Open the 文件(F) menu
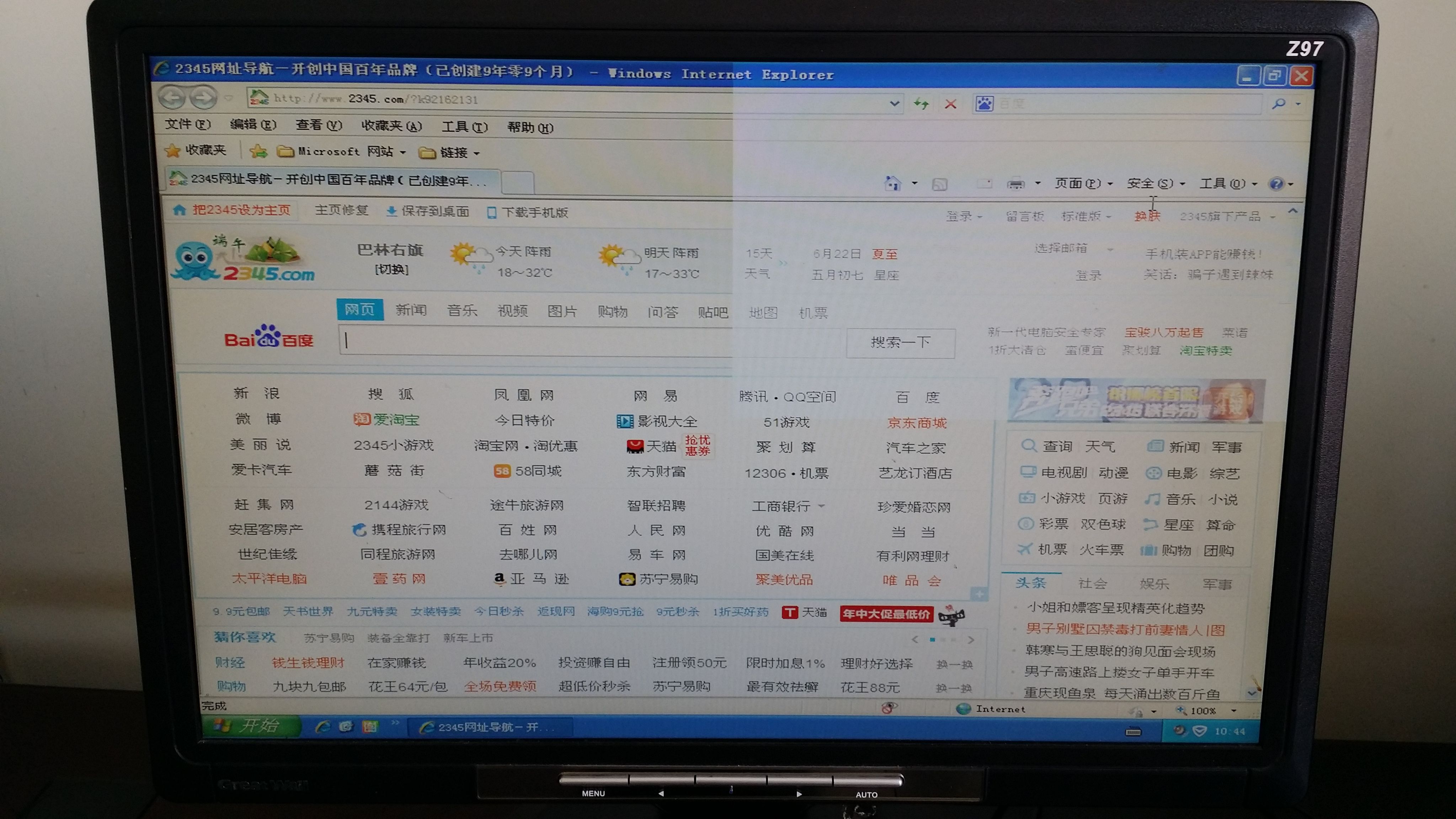Screen dimensions: 1456x819 coord(188,124)
